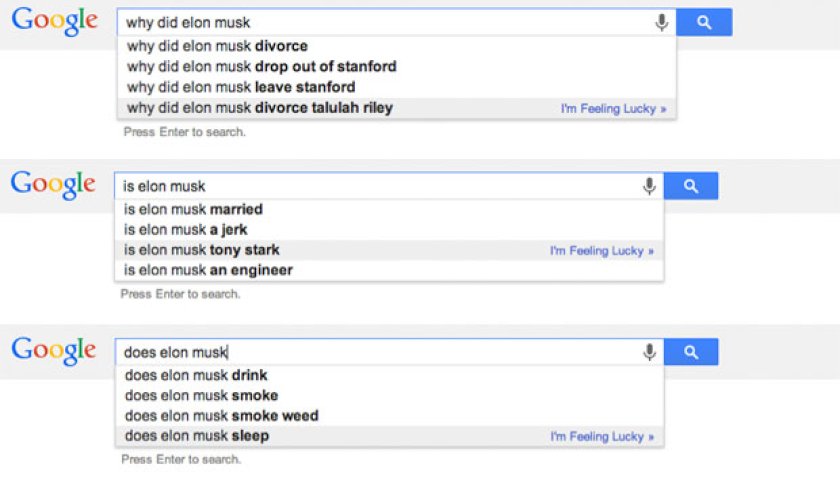840x485 pixels.
Task: Click I'm Feeling Lucky beside 'tony stark'
Action: (x=602, y=251)
